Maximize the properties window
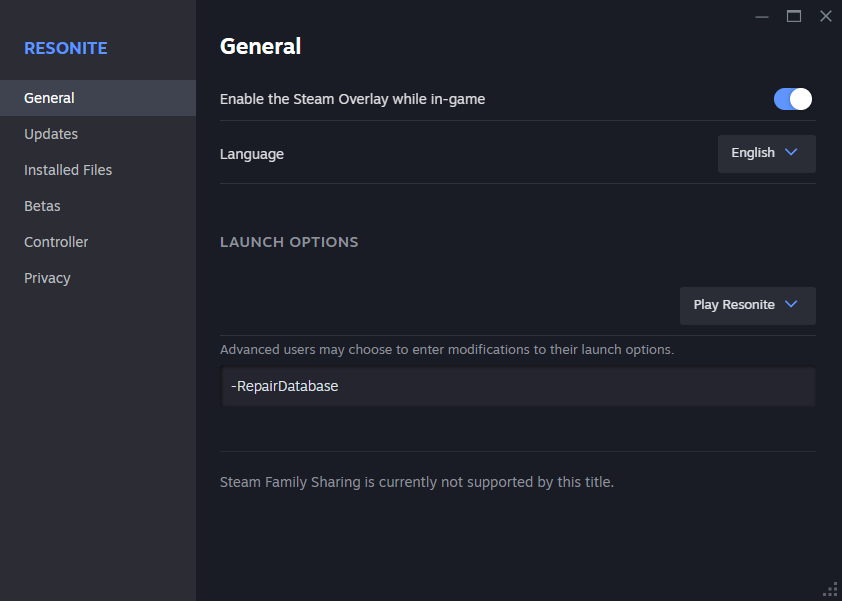This screenshot has height=601, width=842. (x=794, y=16)
